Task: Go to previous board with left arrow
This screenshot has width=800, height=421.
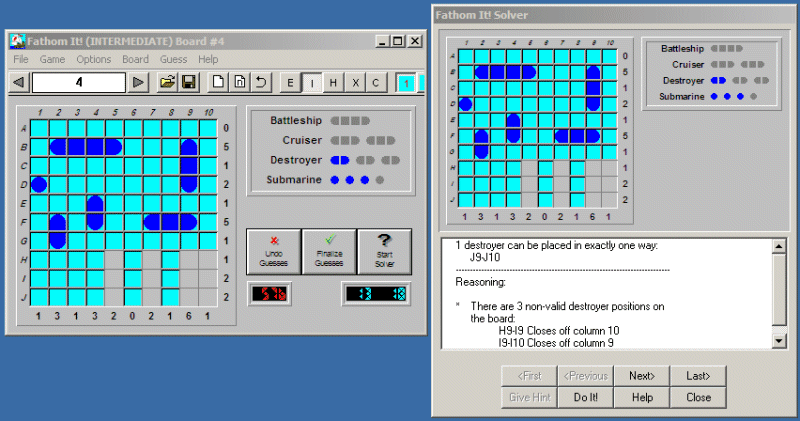Action: [x=18, y=82]
